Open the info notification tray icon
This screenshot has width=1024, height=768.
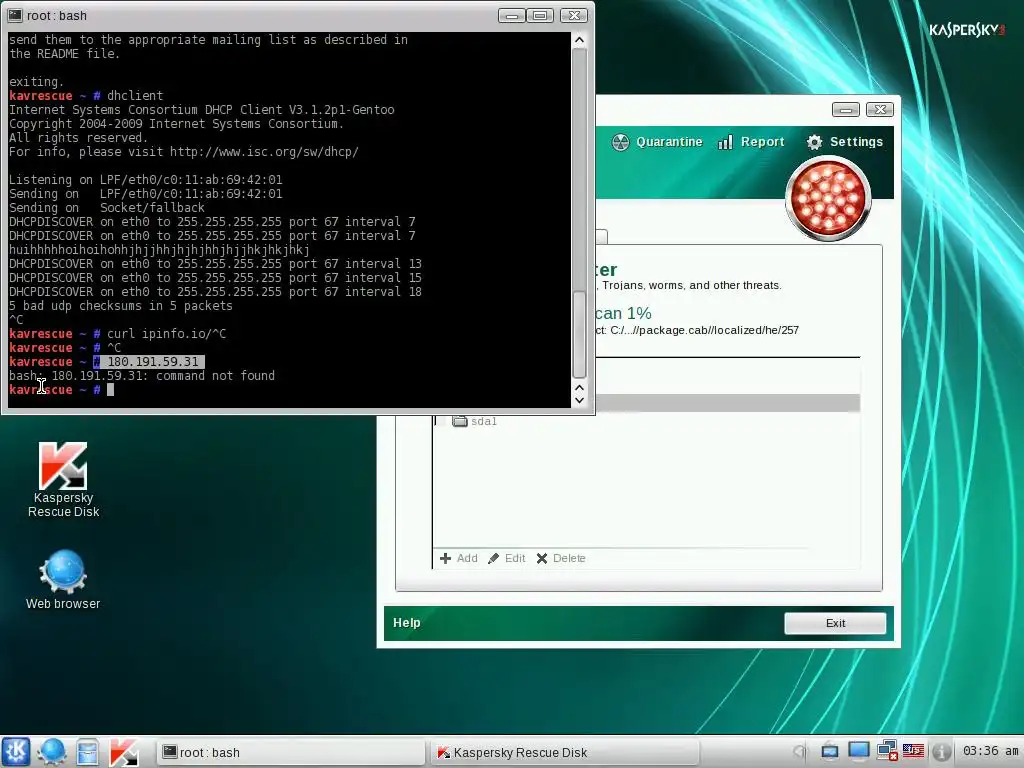pyautogui.click(x=941, y=752)
